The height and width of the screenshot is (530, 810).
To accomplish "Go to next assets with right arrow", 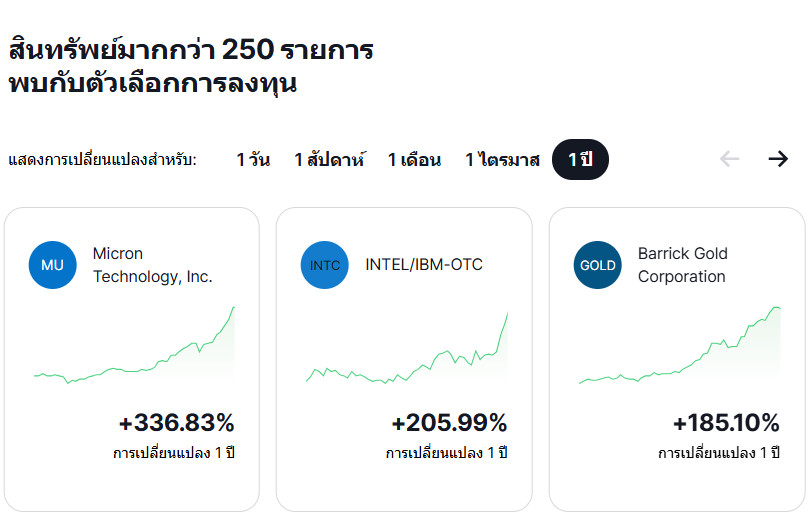I will 778,159.
